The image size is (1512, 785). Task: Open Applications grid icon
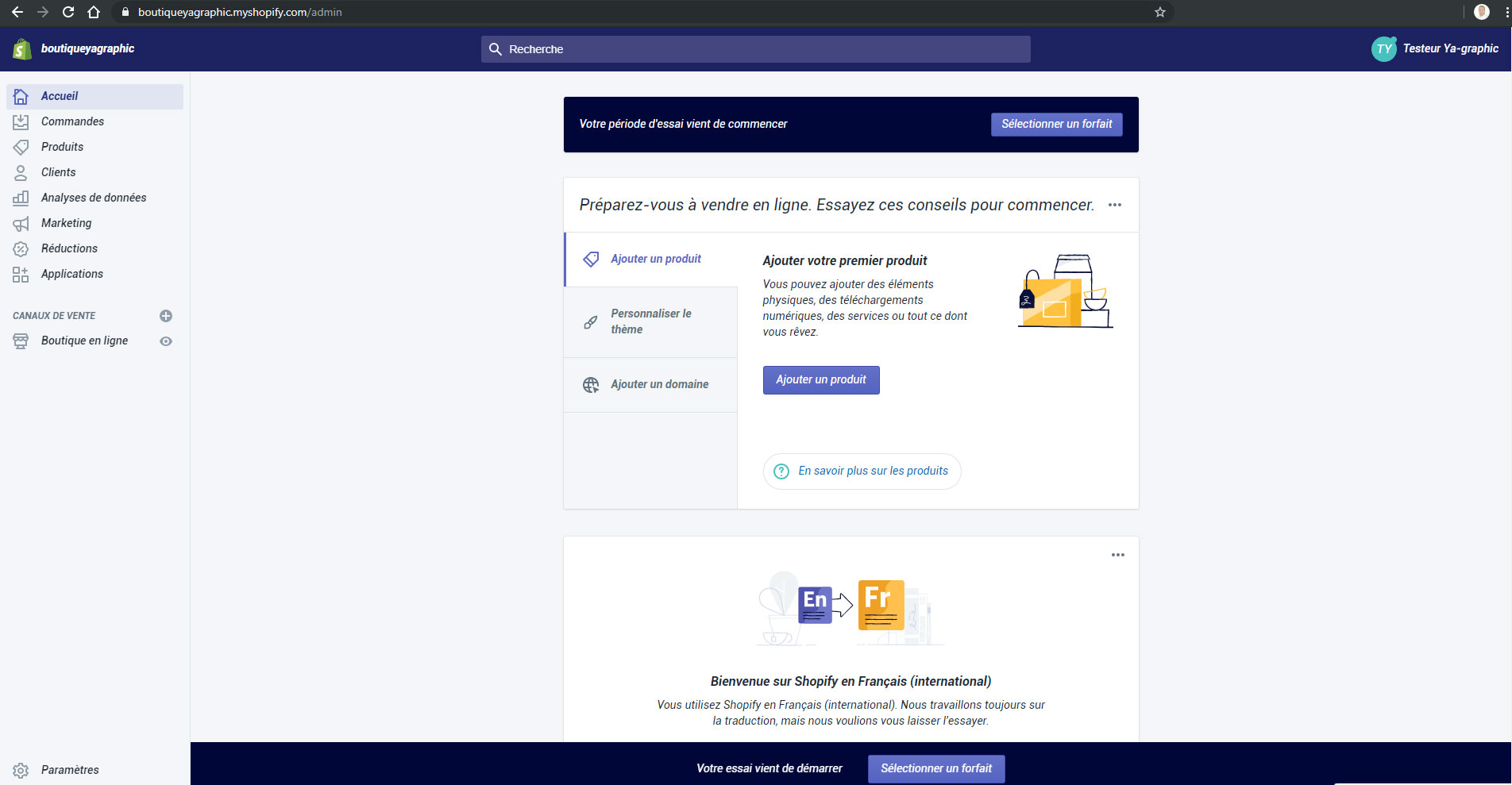(x=21, y=274)
